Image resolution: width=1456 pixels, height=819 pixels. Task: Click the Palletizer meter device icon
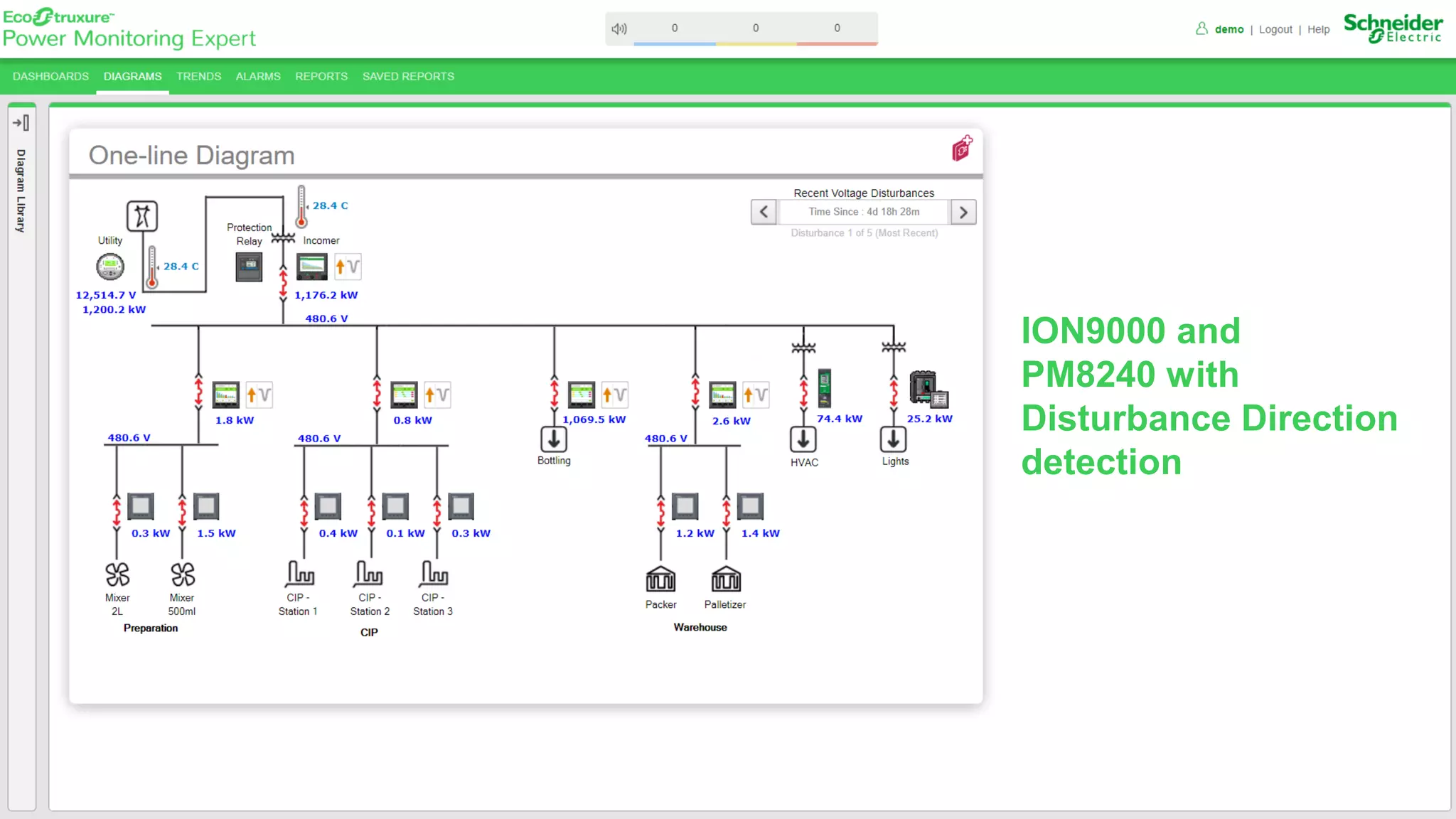click(x=750, y=506)
